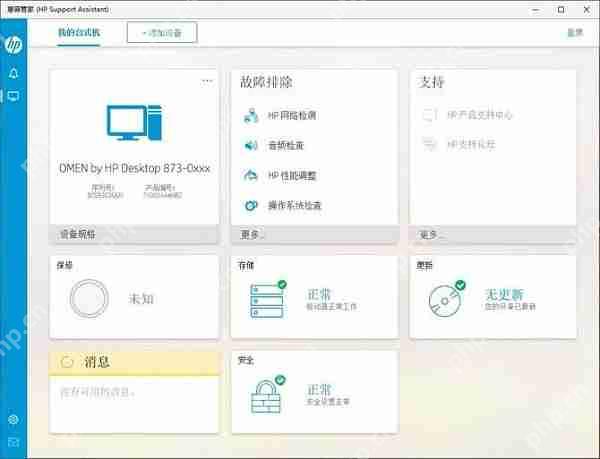Click the storage drives icon
The image size is (600, 459).
(x=267, y=300)
